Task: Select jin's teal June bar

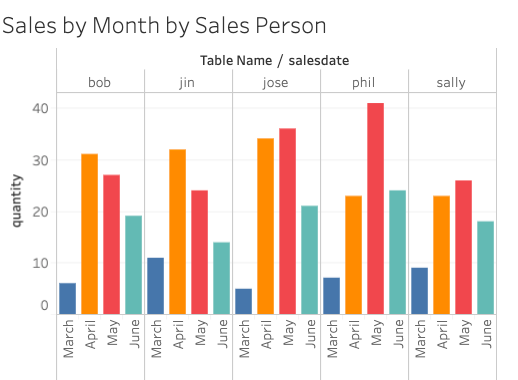Action: [x=222, y=278]
